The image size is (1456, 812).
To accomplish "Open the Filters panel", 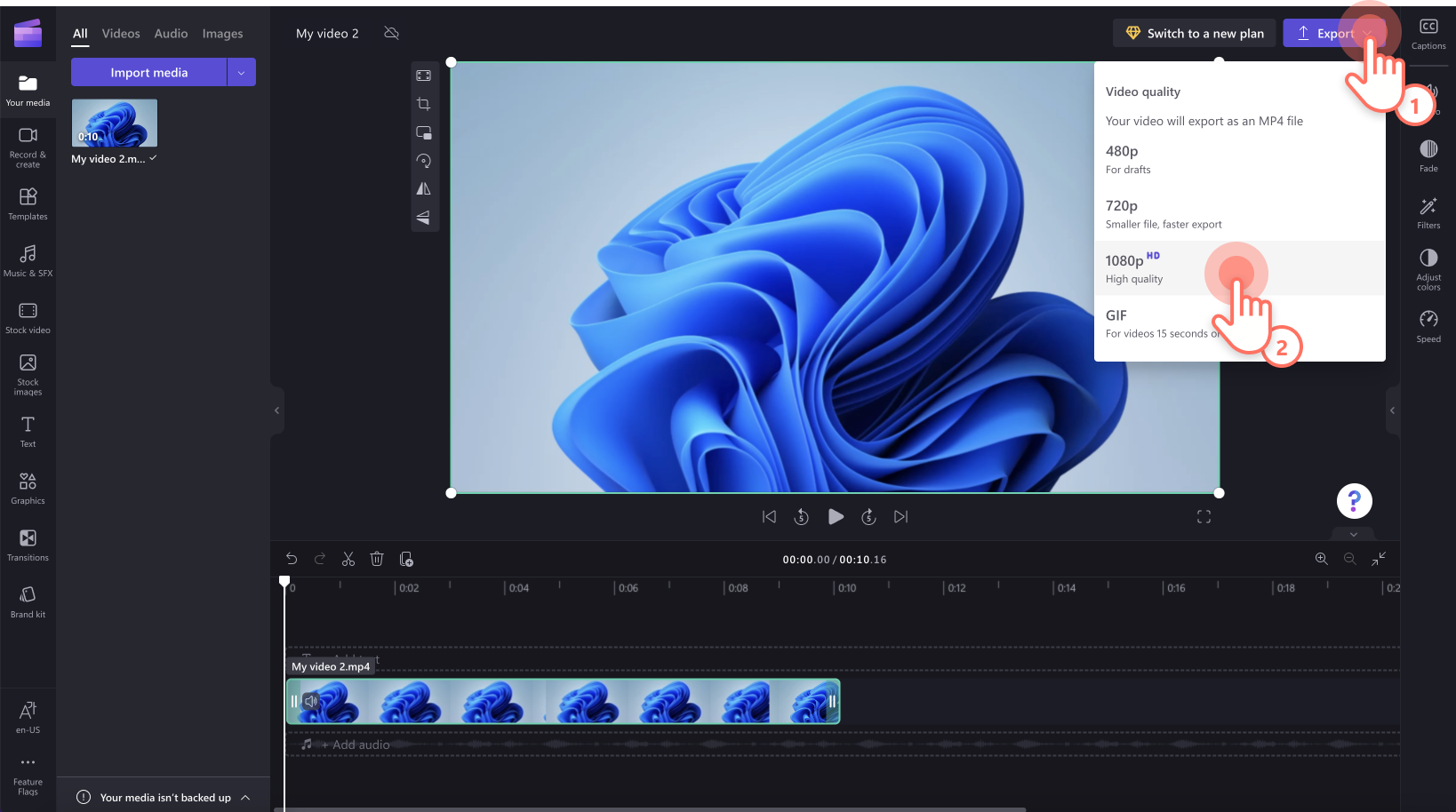I will 1428,213.
